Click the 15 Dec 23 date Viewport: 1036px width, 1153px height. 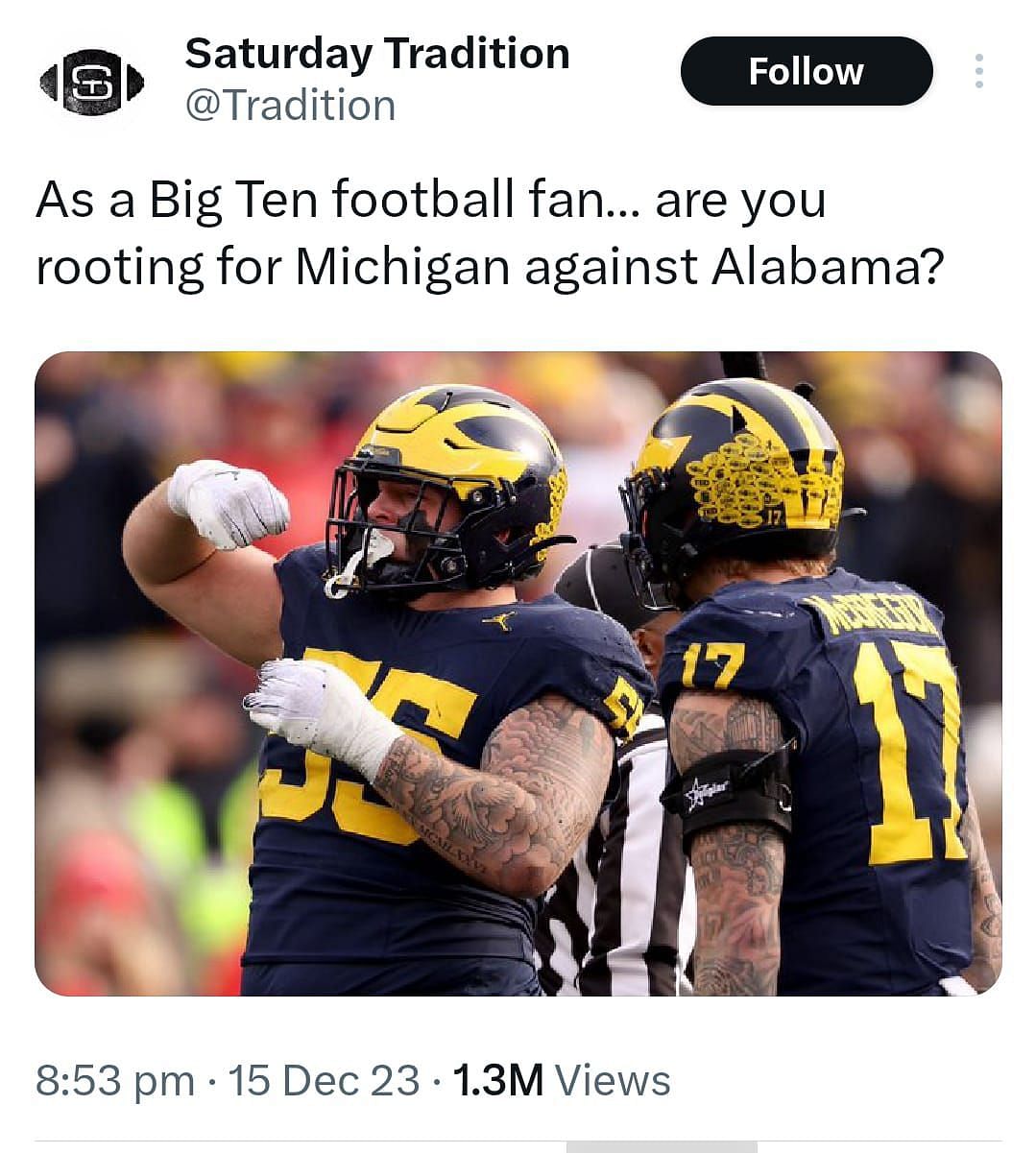(x=325, y=1080)
